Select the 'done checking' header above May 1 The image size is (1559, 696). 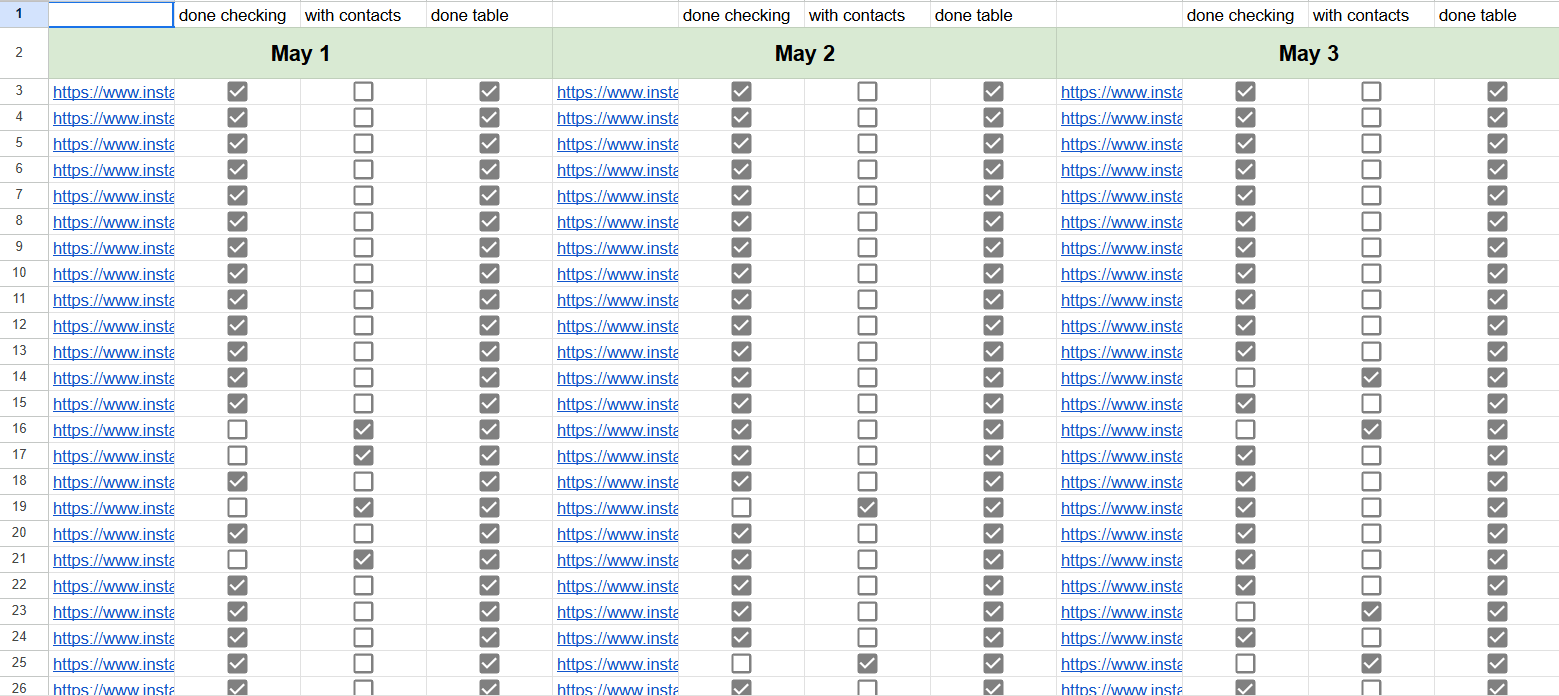(232, 15)
